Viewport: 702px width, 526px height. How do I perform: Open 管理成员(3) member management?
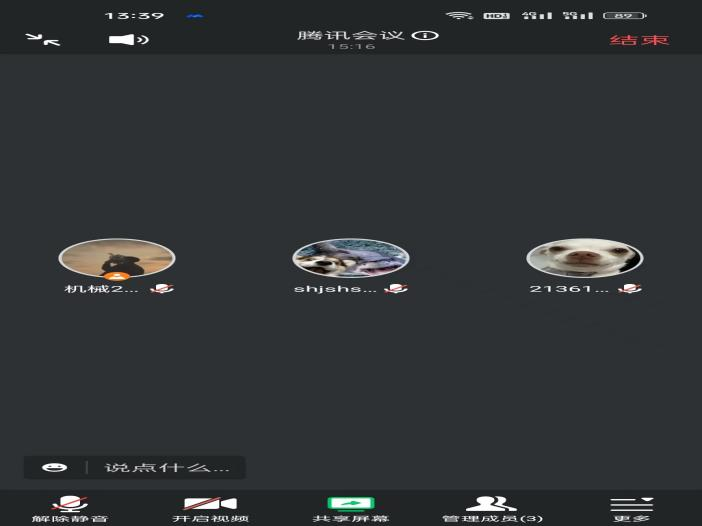tap(492, 508)
